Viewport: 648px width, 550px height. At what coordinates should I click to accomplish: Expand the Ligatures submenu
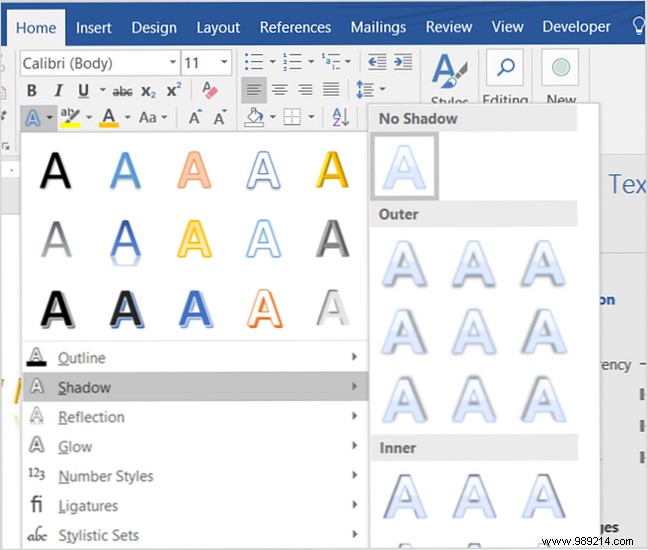coord(195,505)
